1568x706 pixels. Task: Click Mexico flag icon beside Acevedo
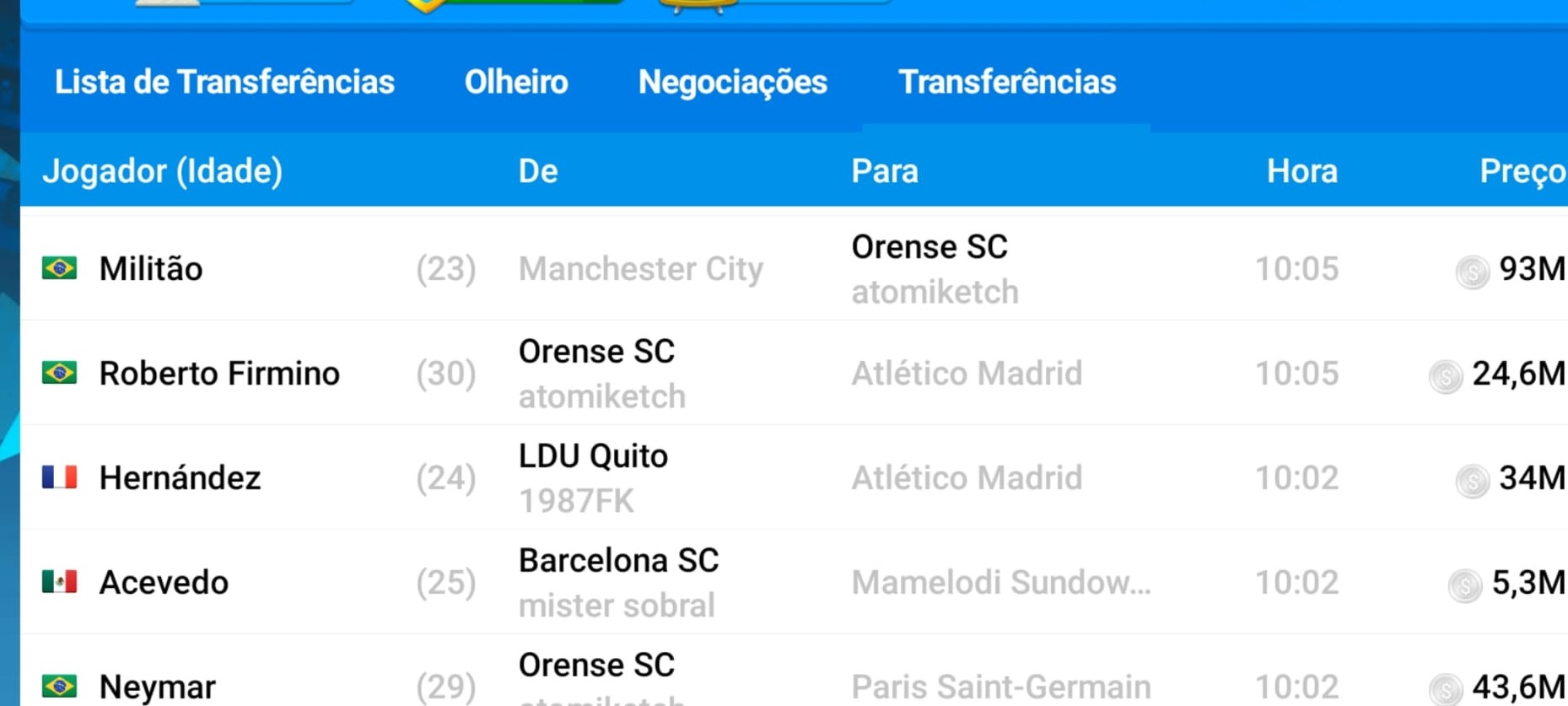[x=60, y=582]
